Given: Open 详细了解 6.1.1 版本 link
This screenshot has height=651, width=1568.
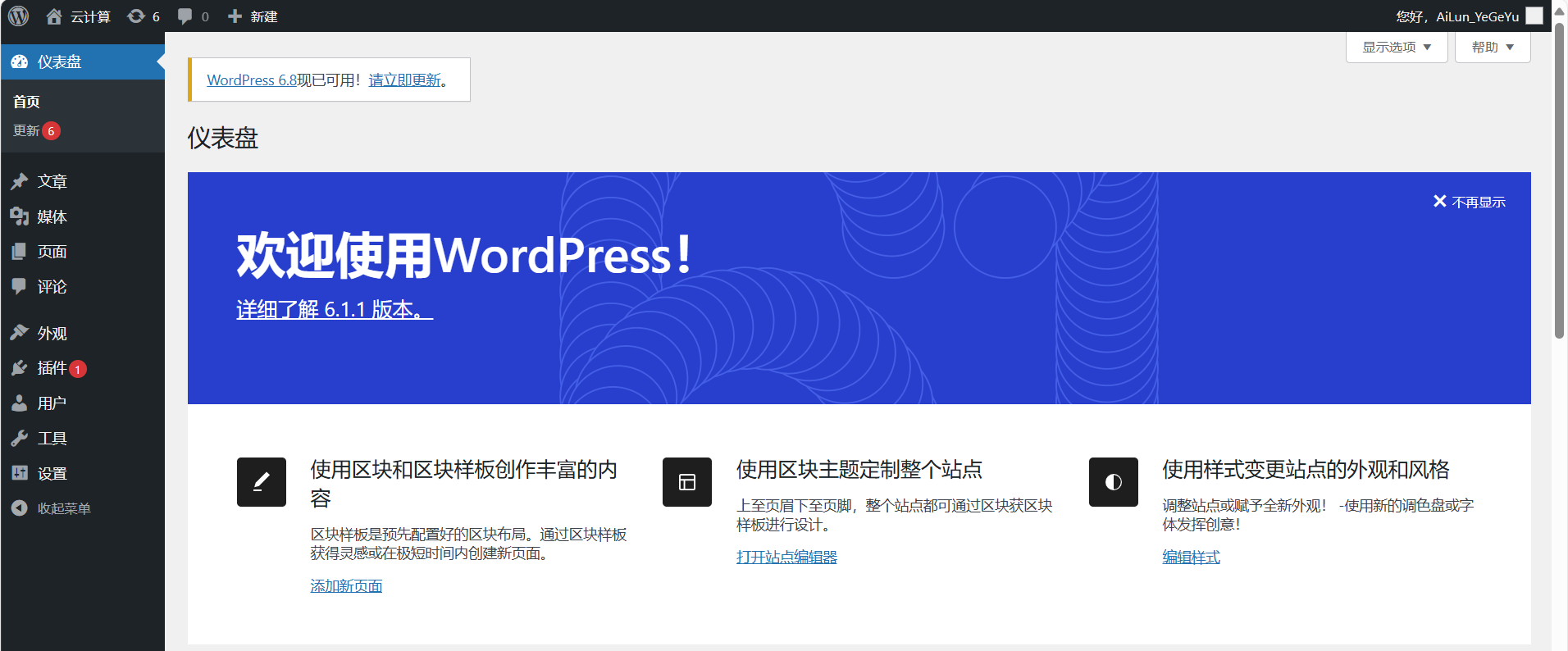Looking at the screenshot, I should click(335, 309).
